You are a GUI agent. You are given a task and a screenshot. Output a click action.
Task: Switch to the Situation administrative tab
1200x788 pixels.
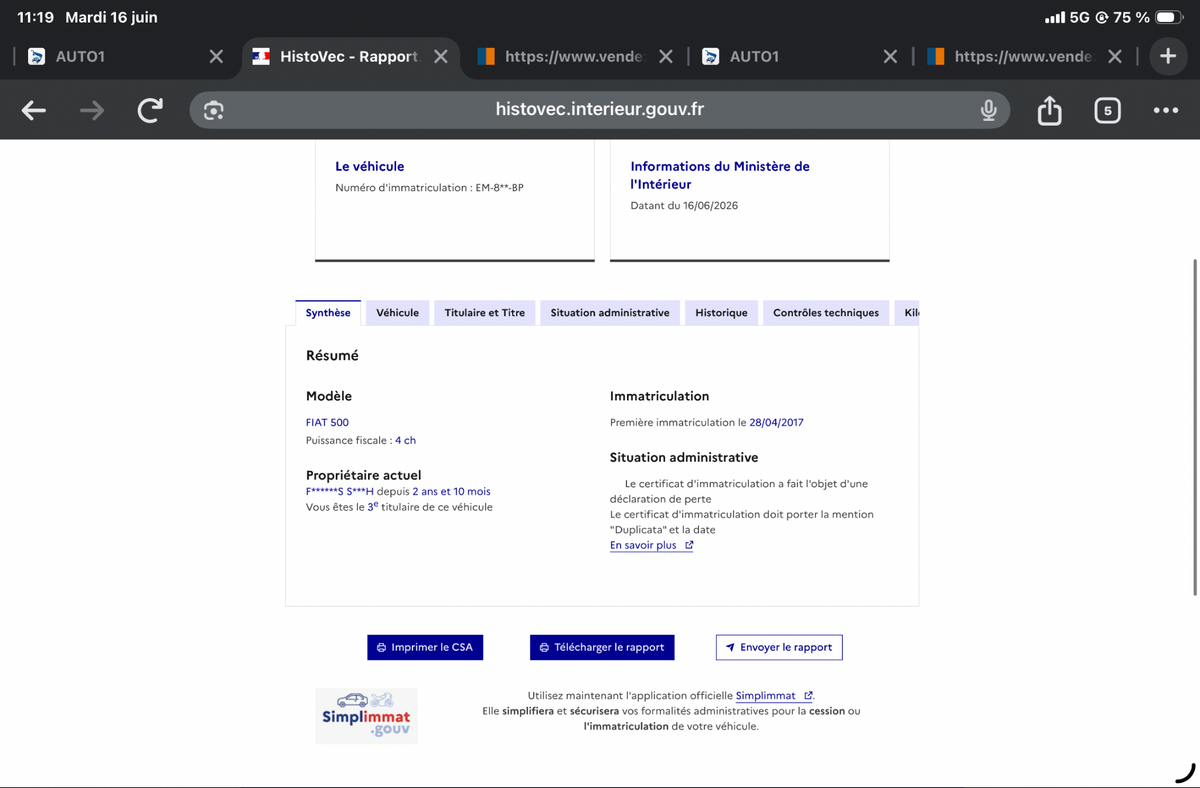(610, 313)
